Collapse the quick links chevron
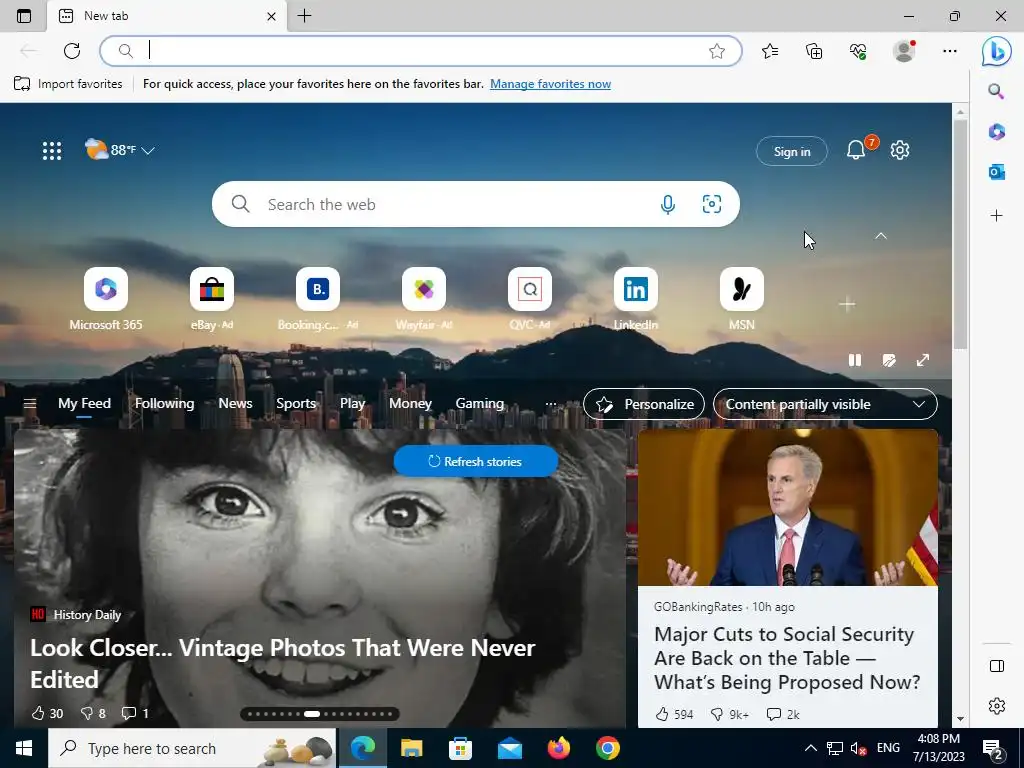 (881, 236)
